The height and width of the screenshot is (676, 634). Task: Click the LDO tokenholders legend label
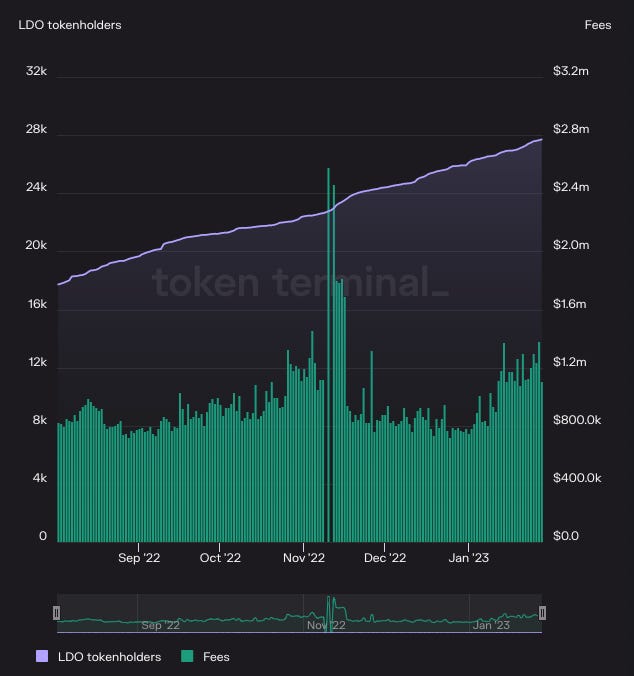tap(109, 657)
